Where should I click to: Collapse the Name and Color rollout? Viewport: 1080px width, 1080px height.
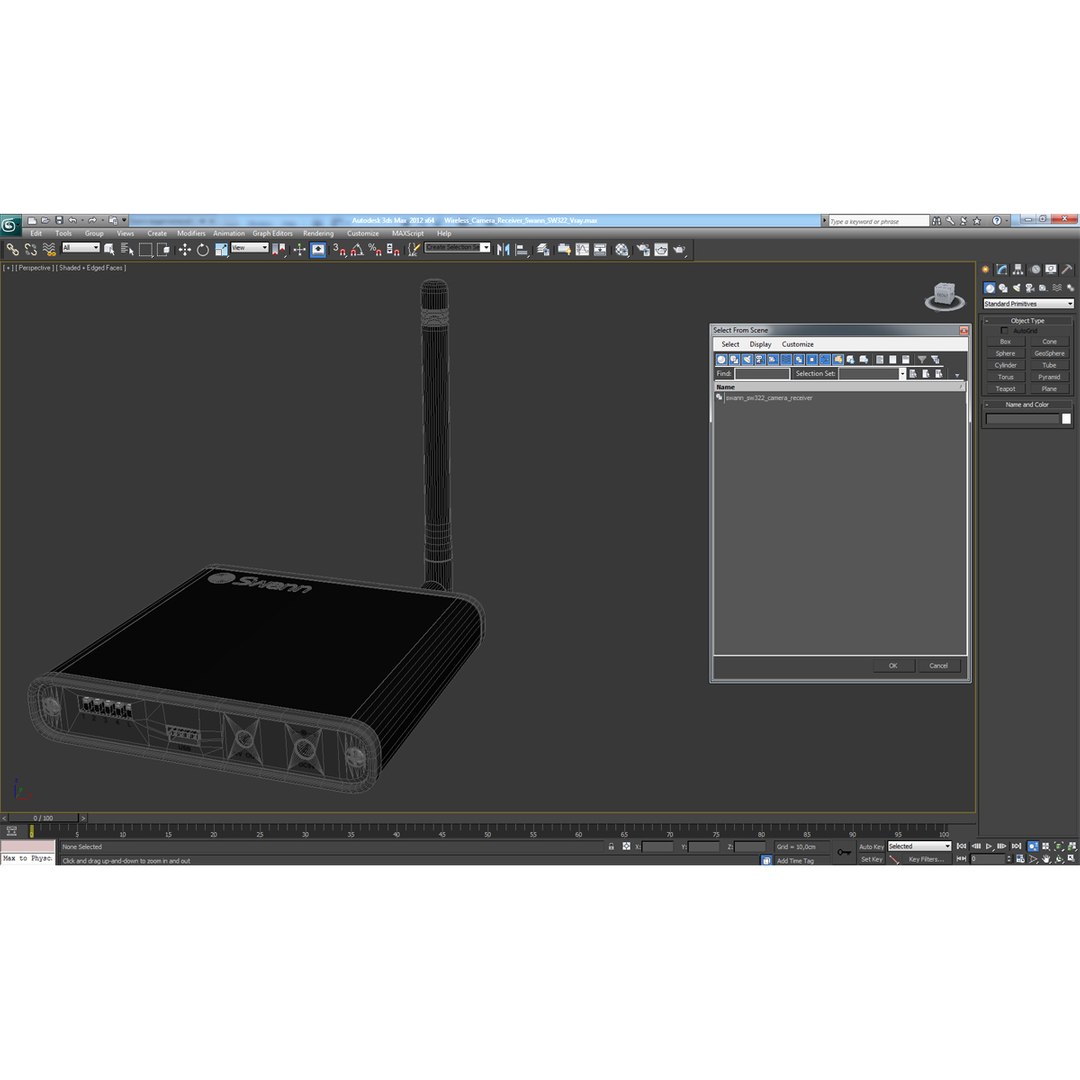point(1027,405)
